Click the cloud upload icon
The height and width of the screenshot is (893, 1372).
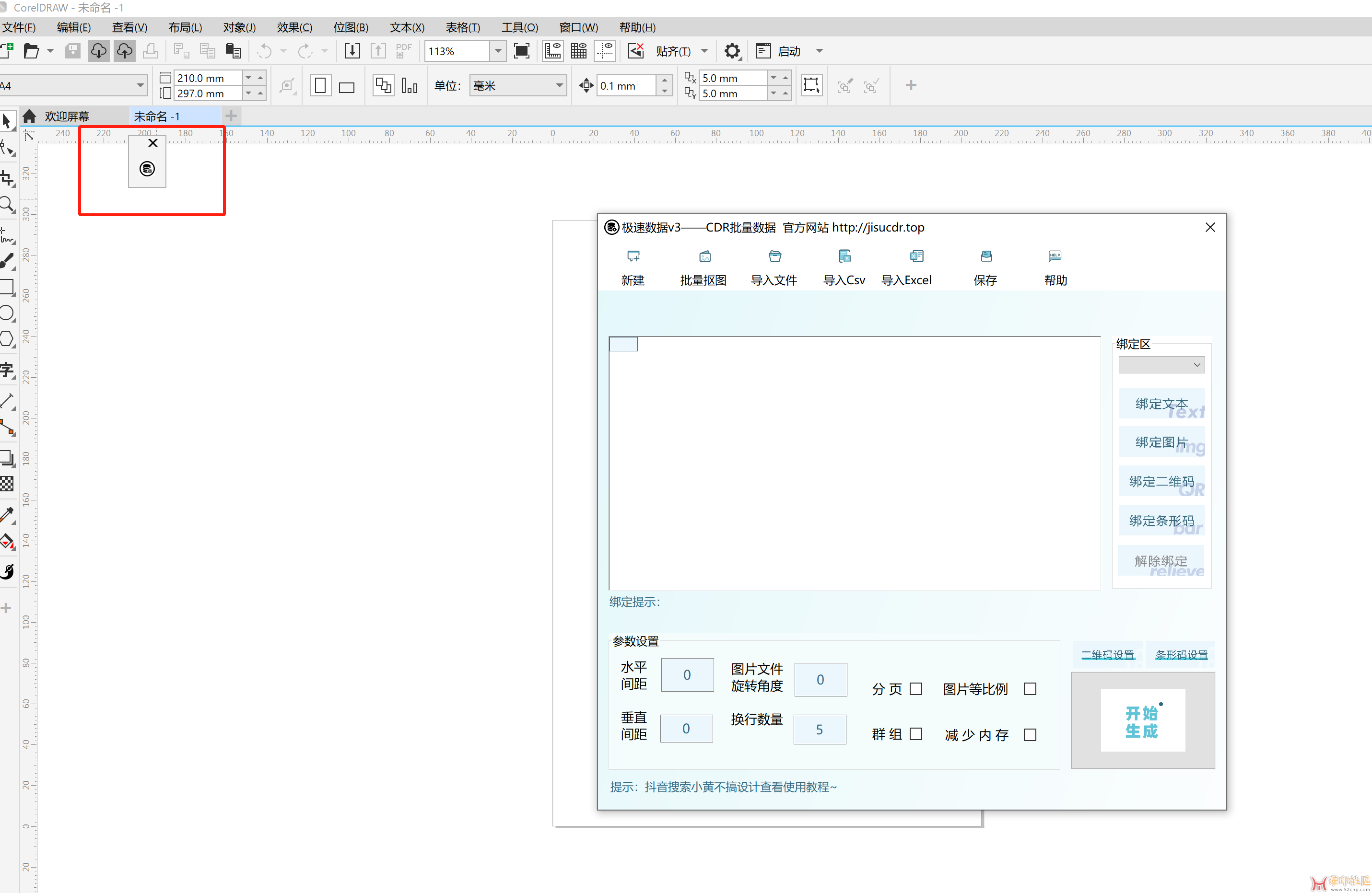point(125,51)
